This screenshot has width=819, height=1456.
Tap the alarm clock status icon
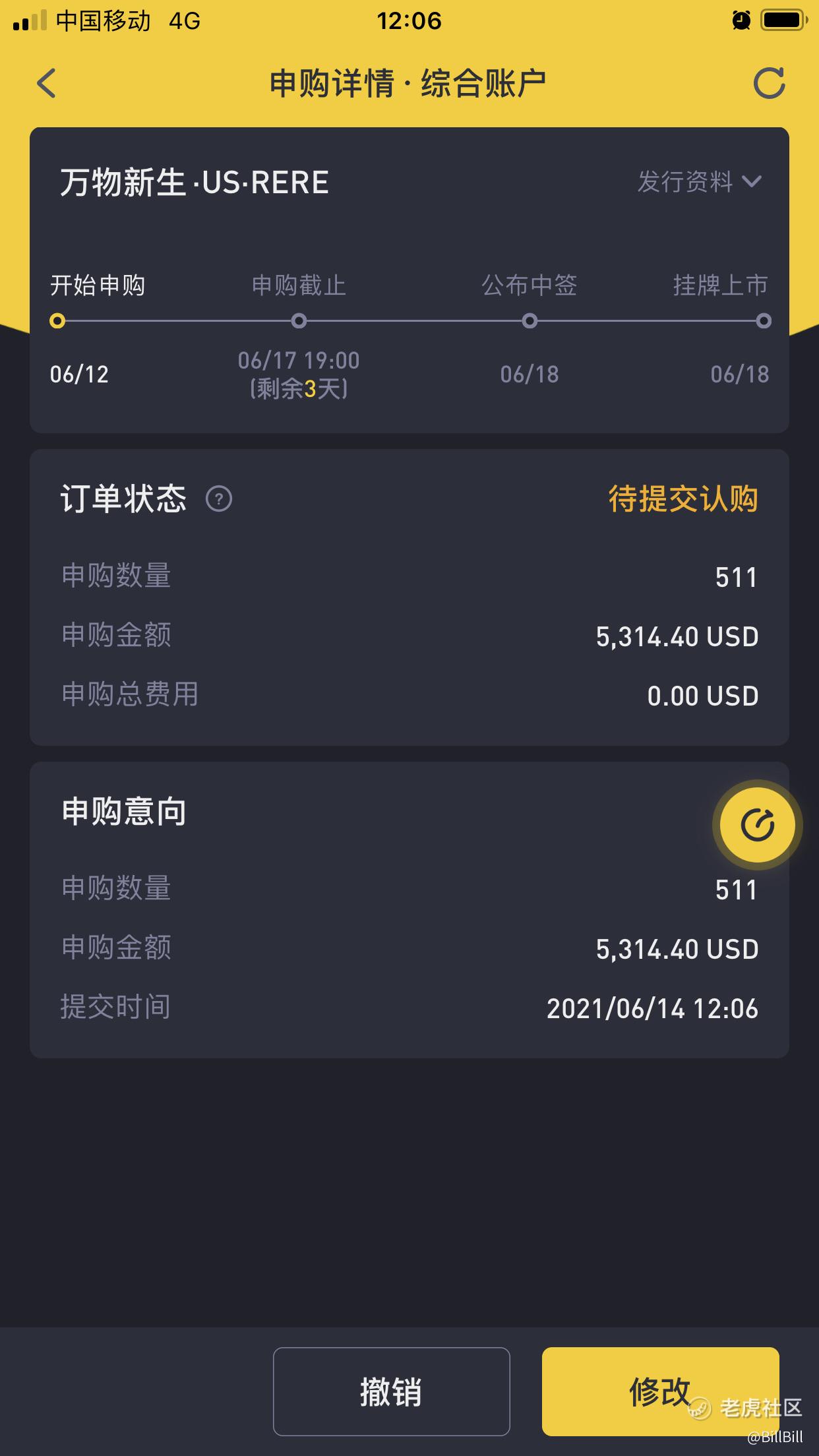coord(741,20)
